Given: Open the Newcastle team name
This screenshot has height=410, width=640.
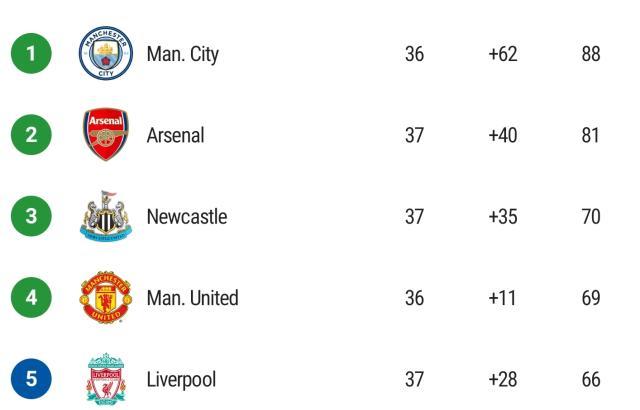Looking at the screenshot, I should pyautogui.click(x=187, y=217).
